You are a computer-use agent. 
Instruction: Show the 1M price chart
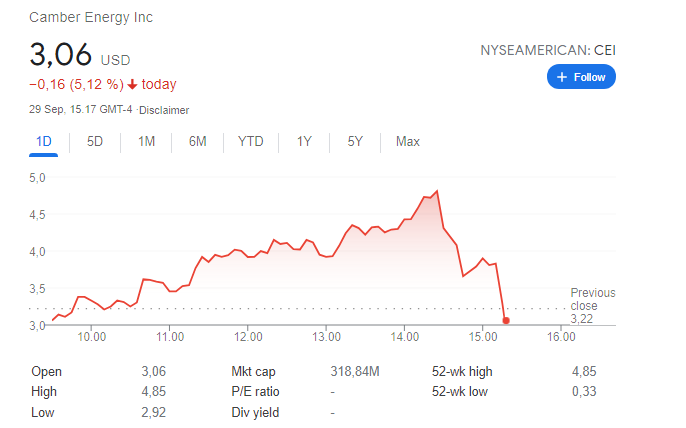(x=146, y=141)
